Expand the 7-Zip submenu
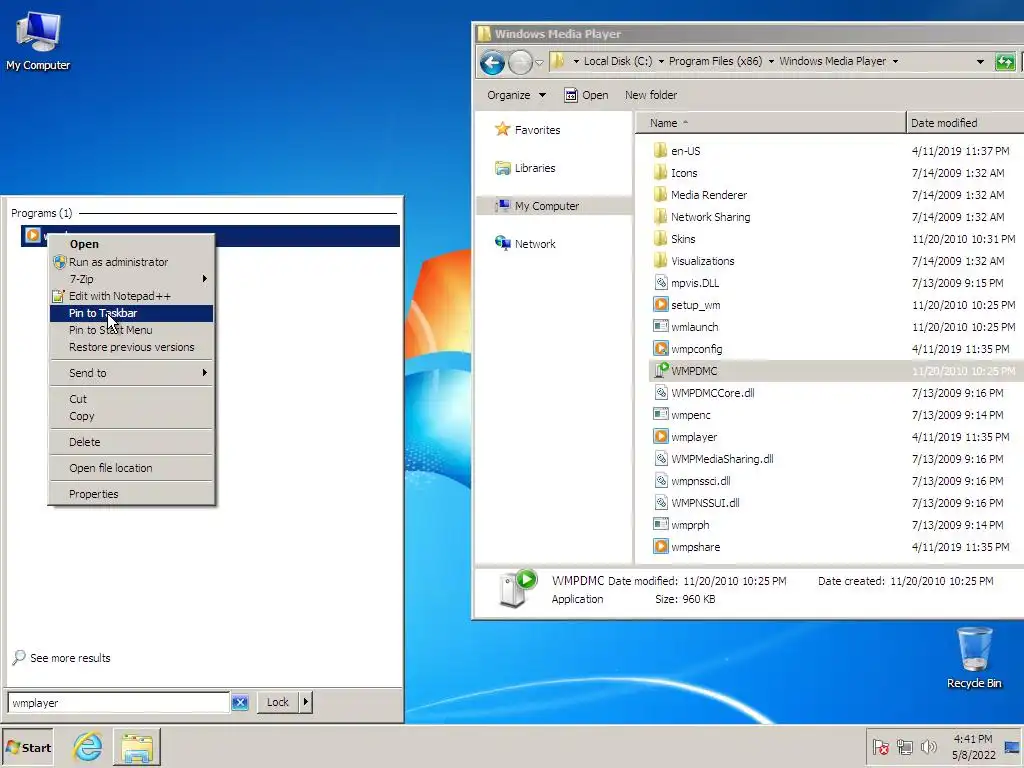1024x768 pixels. [131, 279]
